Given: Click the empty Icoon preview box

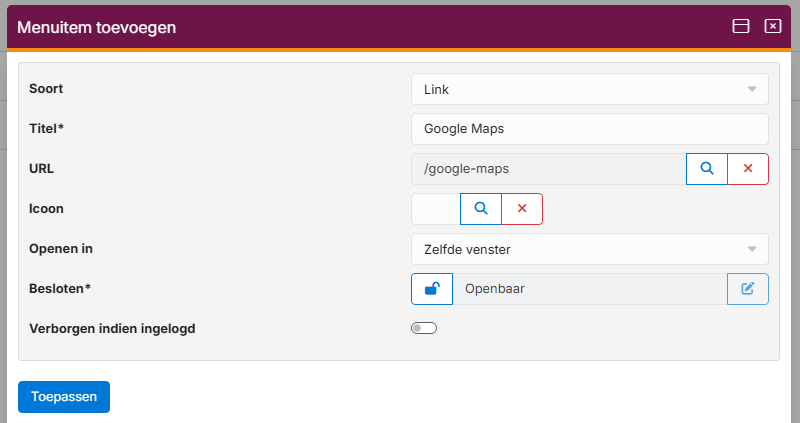Looking at the screenshot, I should click(435, 209).
